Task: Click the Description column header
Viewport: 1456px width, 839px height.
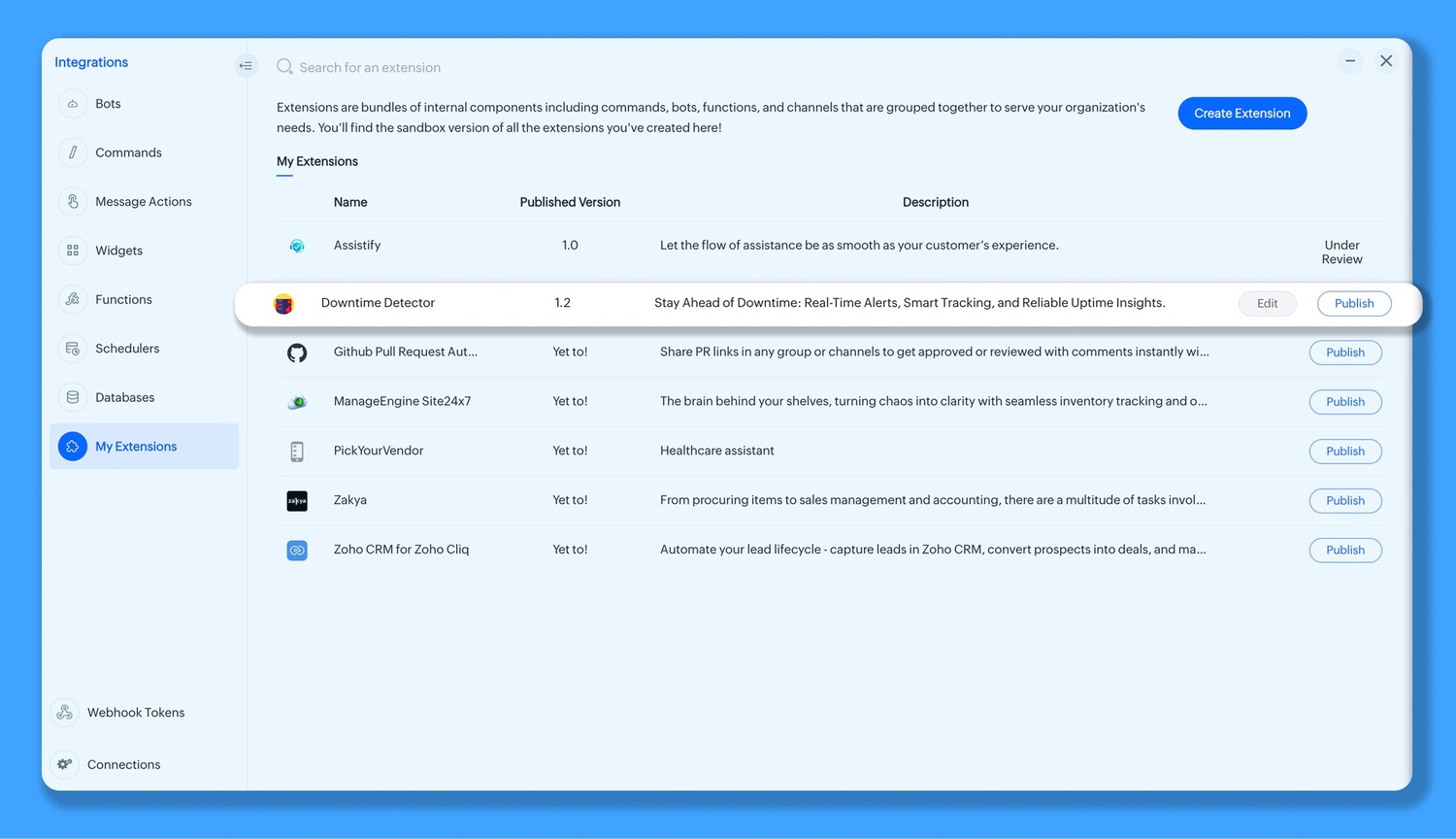Action: tap(936, 202)
